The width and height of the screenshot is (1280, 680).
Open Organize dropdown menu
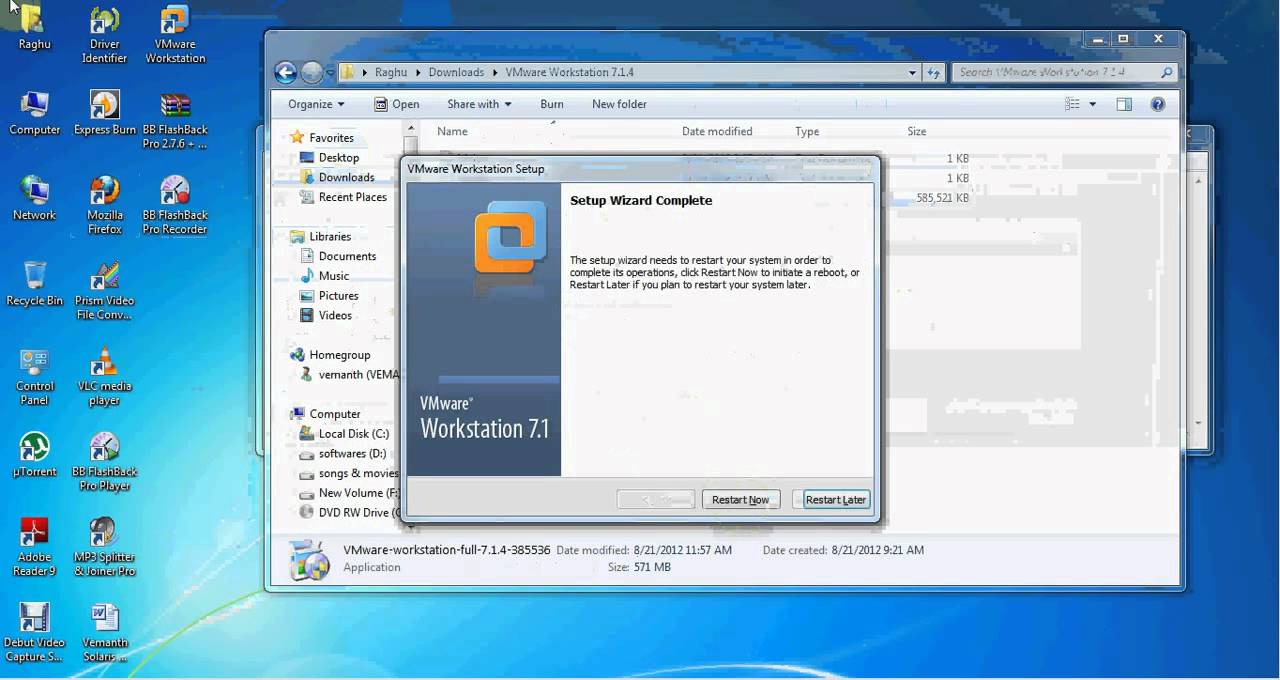point(316,104)
